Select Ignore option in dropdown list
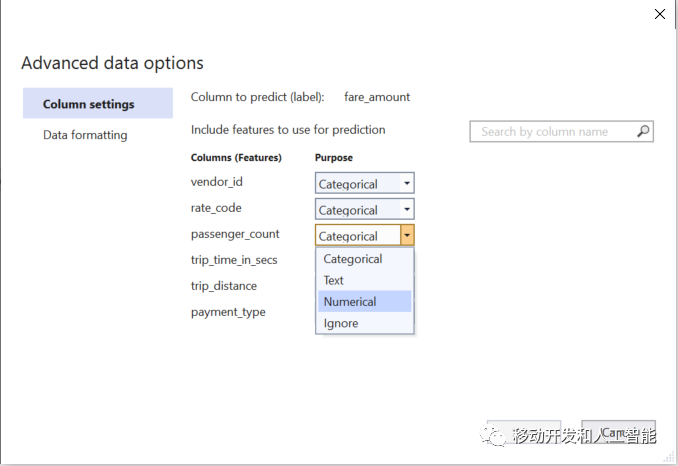 click(x=341, y=323)
